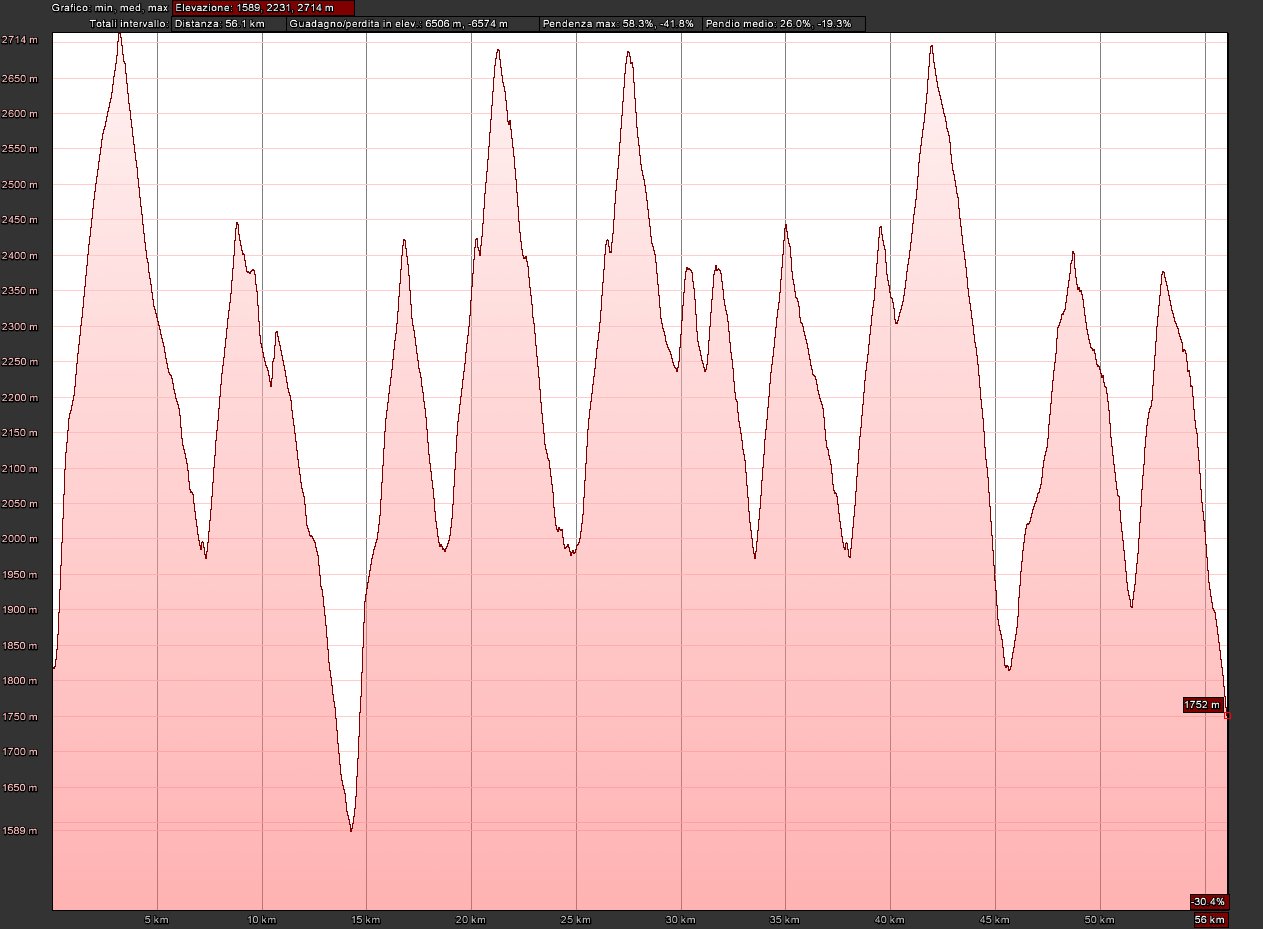Click the 5 km distance axis label
The image size is (1263, 929).
point(155,919)
